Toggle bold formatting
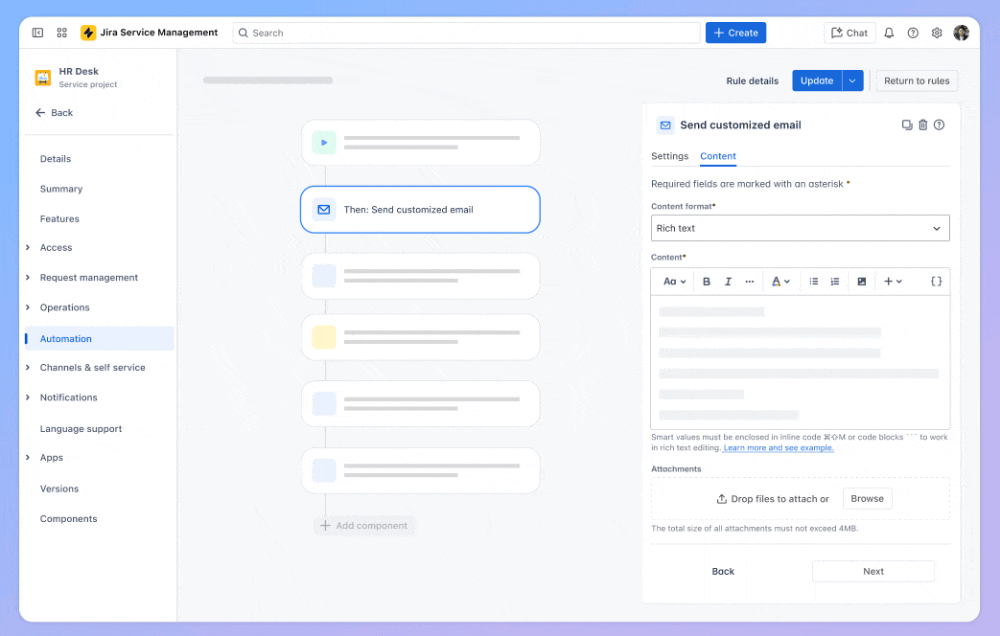1000x636 pixels. (x=707, y=281)
